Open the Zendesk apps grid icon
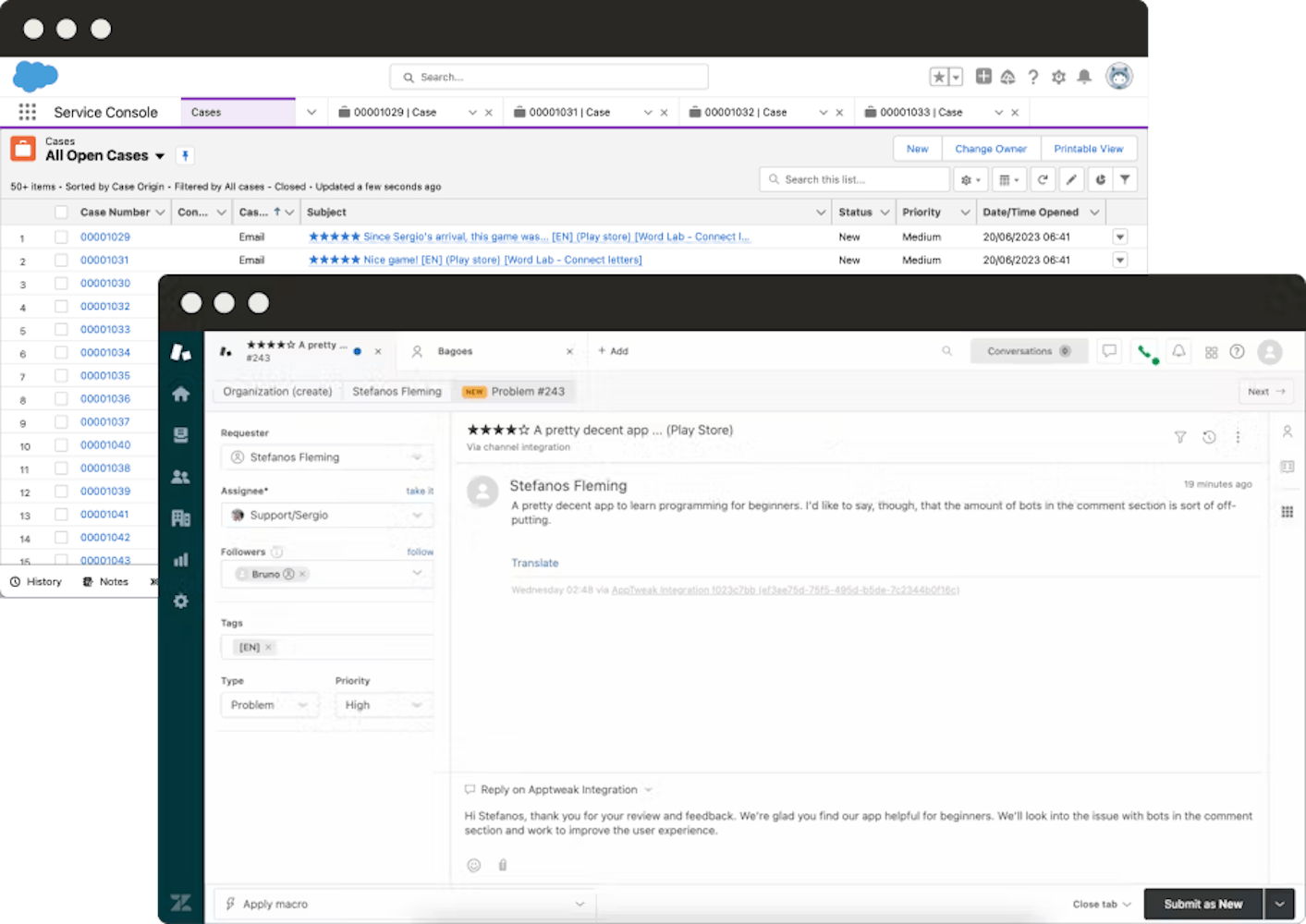Screen dimensions: 1306x924 tap(1212, 351)
